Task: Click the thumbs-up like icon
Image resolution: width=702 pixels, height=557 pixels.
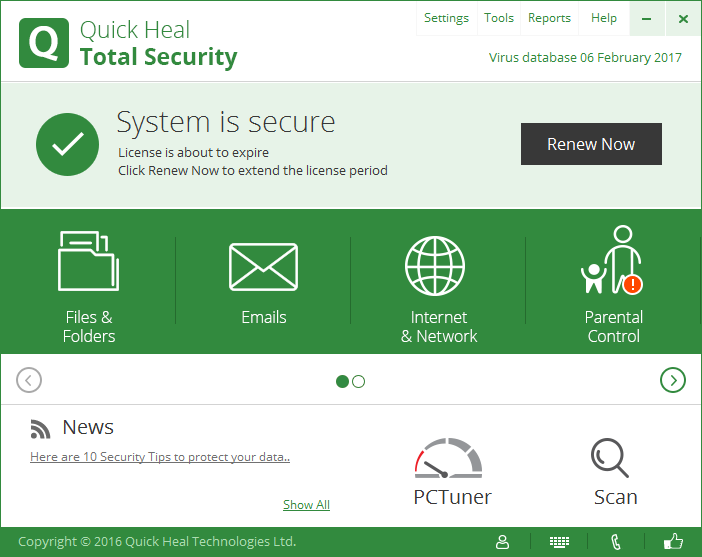Action: click(x=673, y=541)
